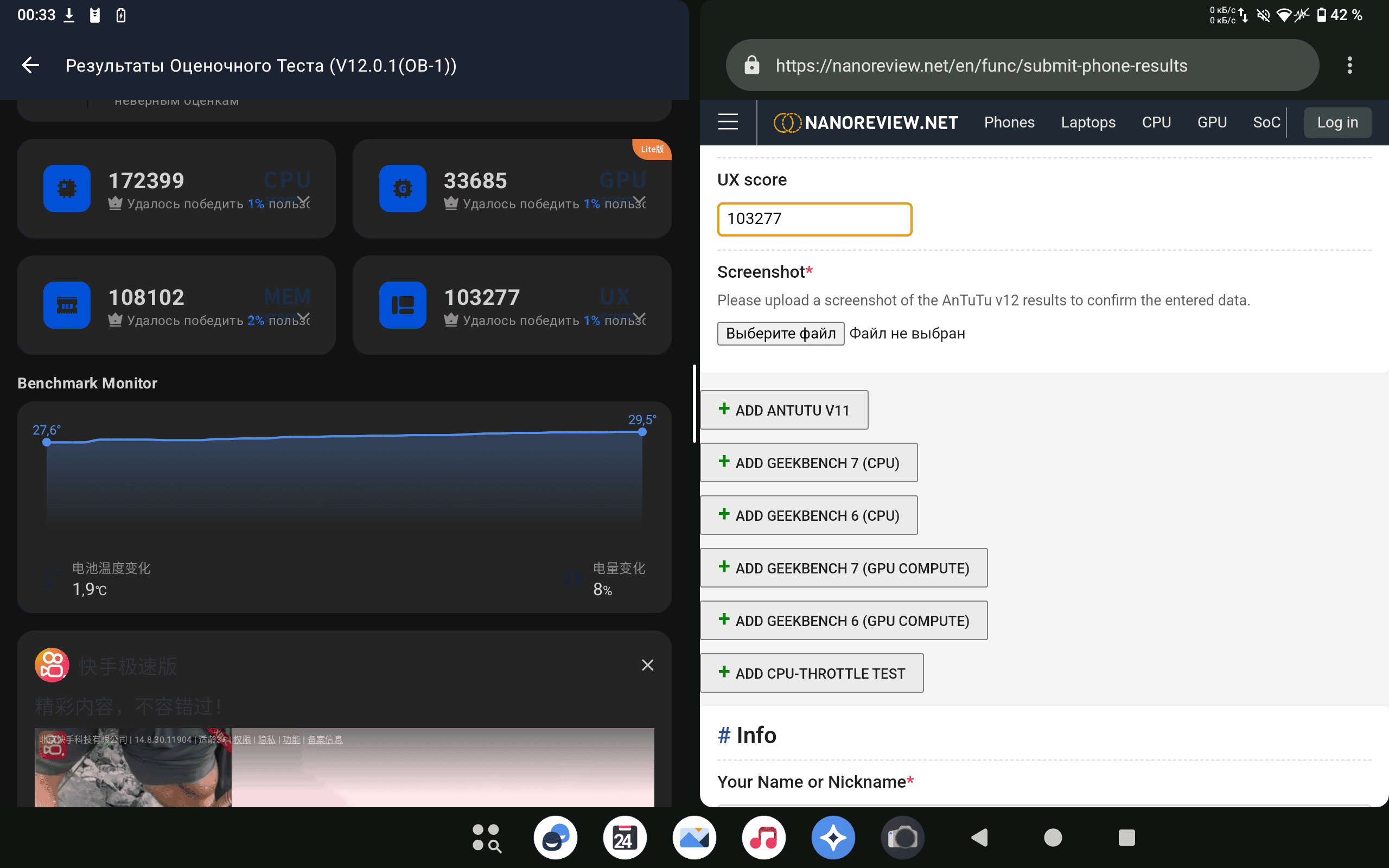
Task: Tap the Android back navigation button
Action: tap(979, 838)
